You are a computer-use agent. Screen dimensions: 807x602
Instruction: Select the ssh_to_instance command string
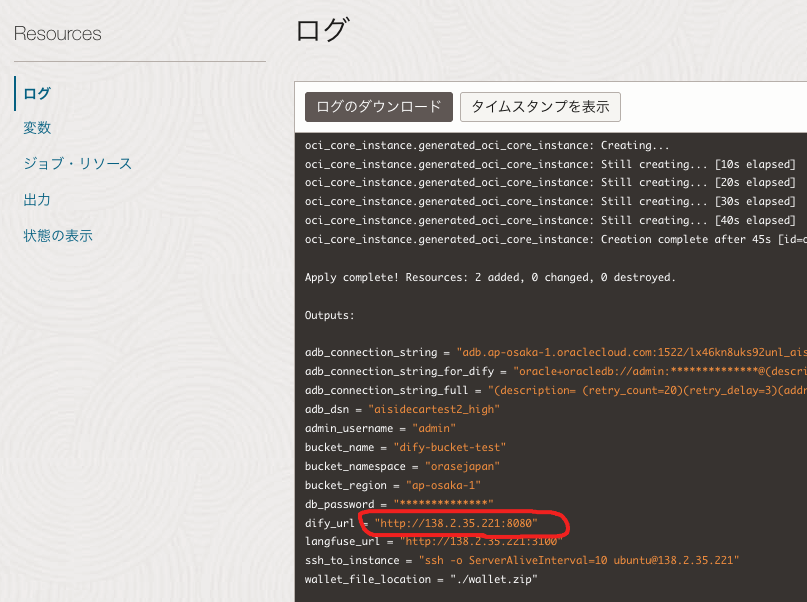579,560
